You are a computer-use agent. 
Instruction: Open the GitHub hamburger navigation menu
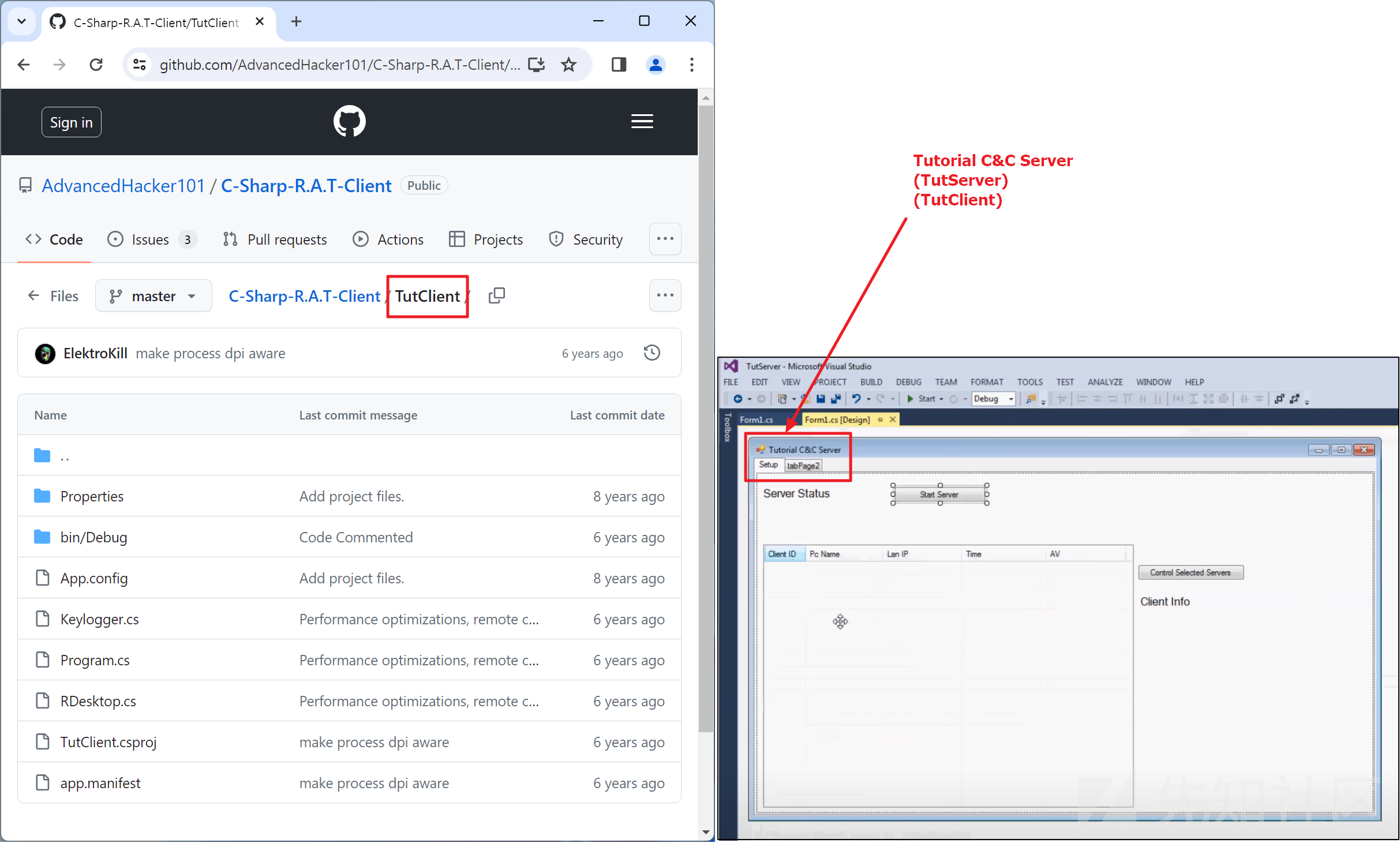tap(642, 122)
